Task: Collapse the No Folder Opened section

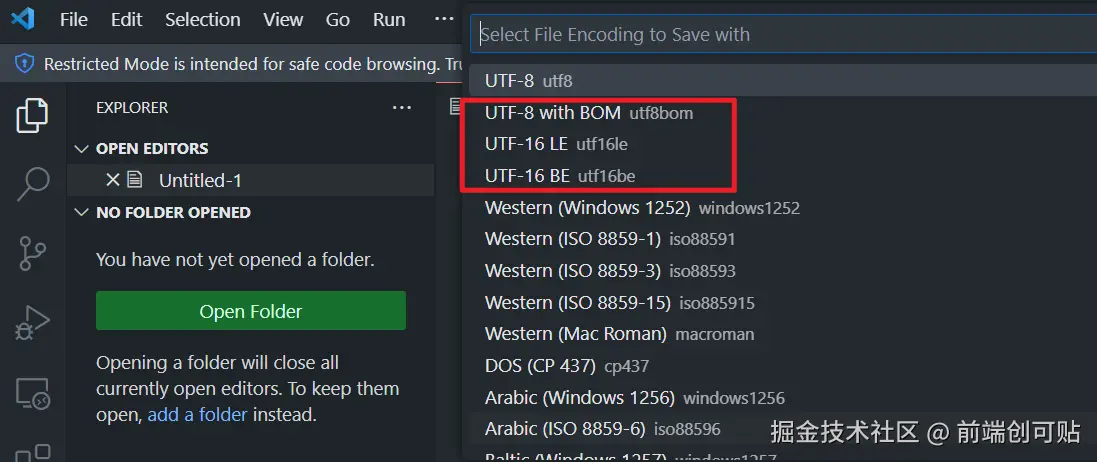Action: point(82,212)
